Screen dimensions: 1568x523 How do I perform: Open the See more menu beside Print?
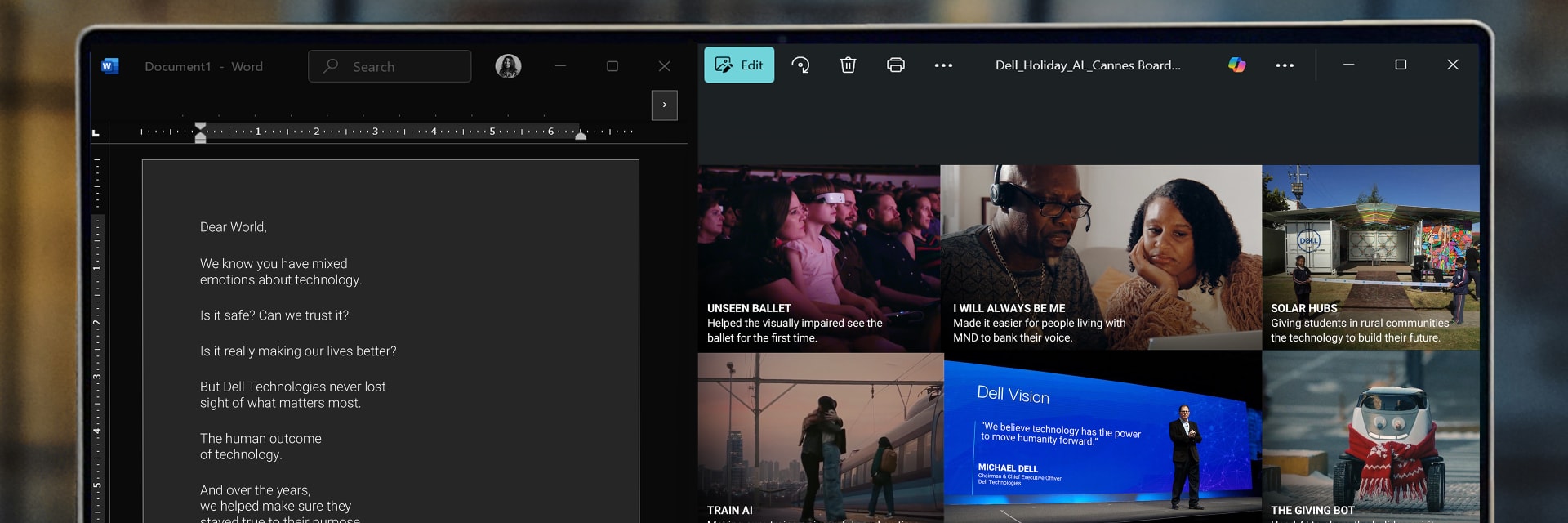(943, 65)
